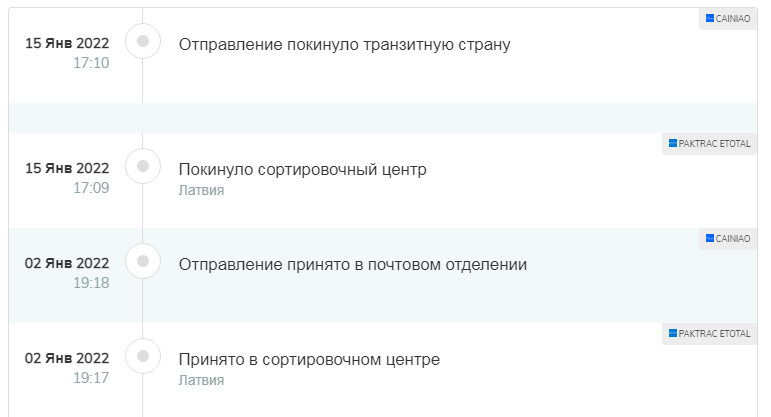The width and height of the screenshot is (771, 417).
Task: Click "Латвия" under "Принято в сортировочном центре"
Action: pos(201,380)
